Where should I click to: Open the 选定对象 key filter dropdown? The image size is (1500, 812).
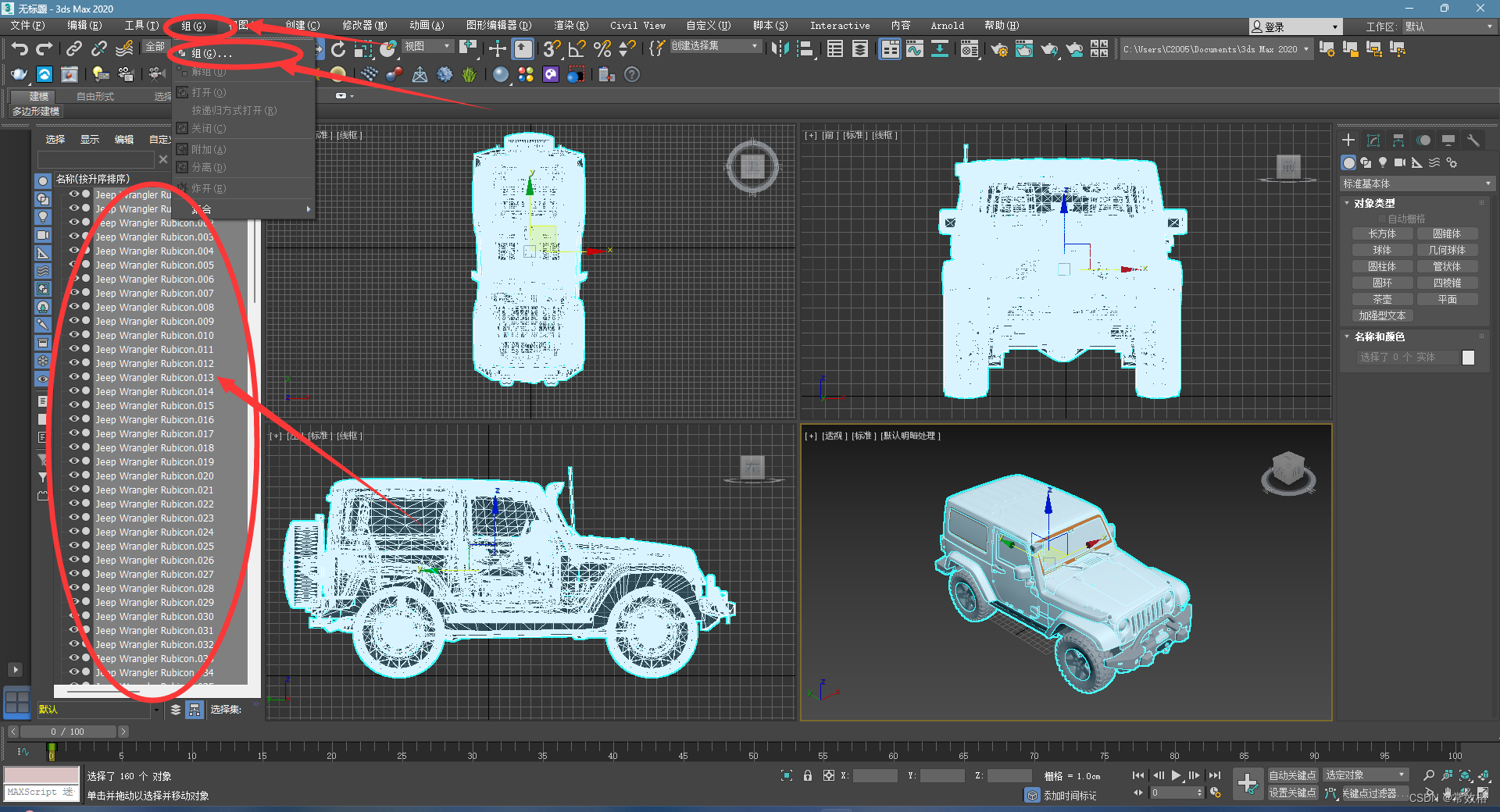tap(1366, 775)
